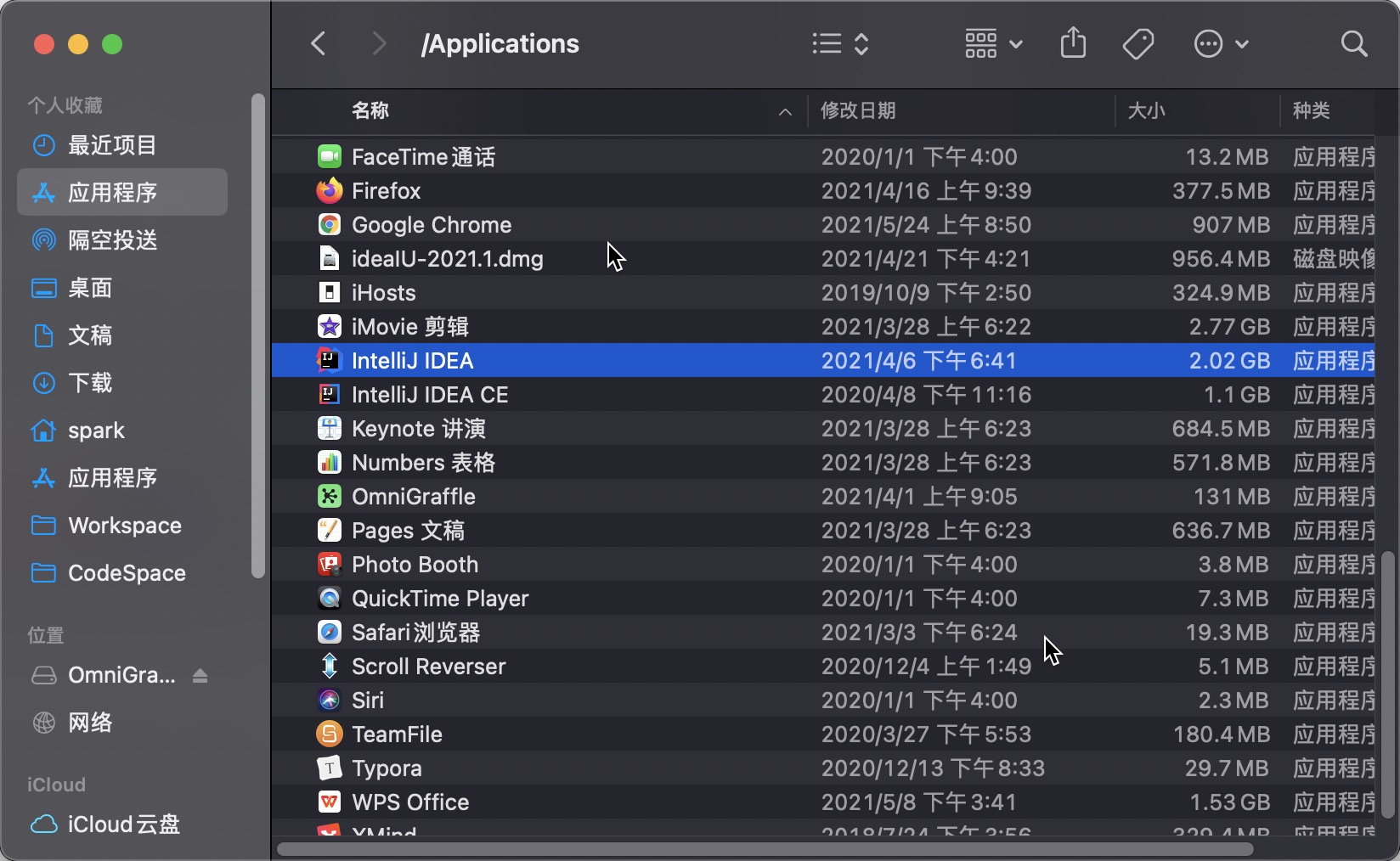Click the vertical scrollbar of file list
Viewport: 1400px width, 861px height.
(1388, 684)
